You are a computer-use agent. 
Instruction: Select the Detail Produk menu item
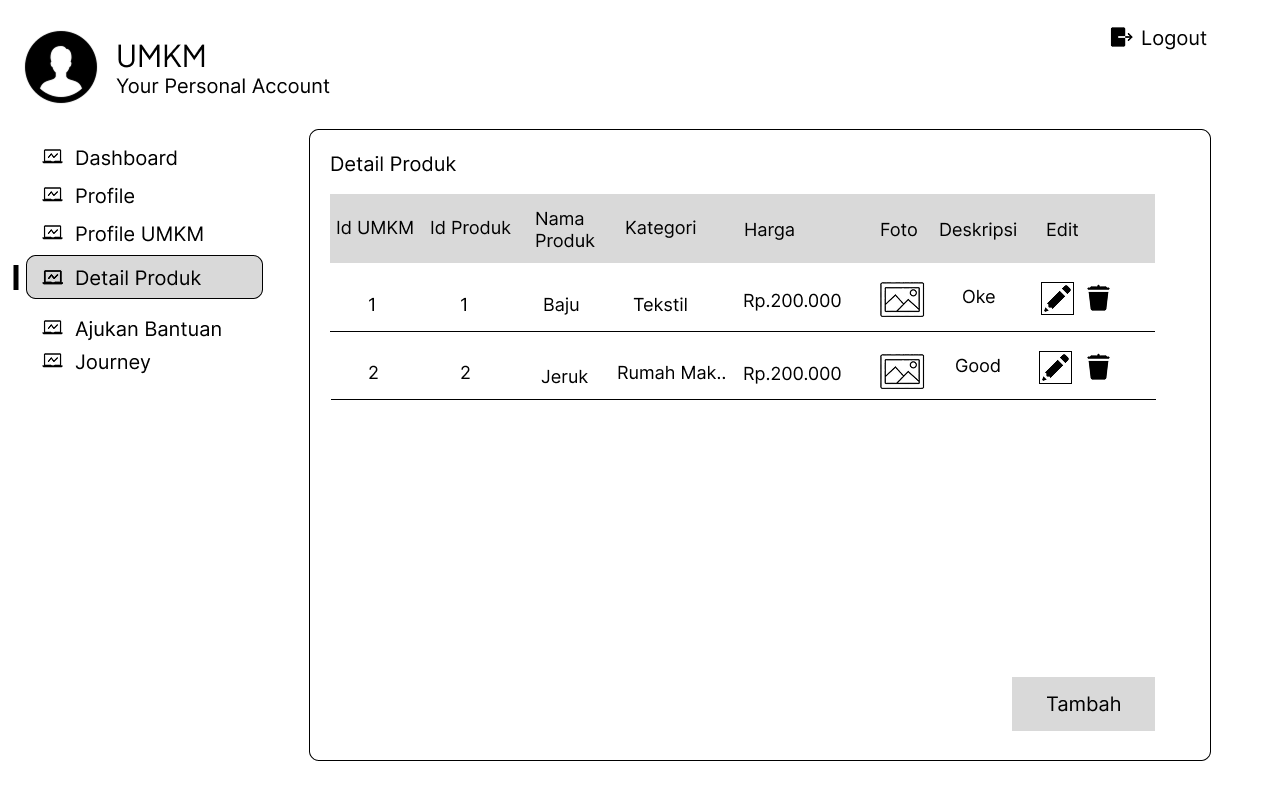click(144, 277)
